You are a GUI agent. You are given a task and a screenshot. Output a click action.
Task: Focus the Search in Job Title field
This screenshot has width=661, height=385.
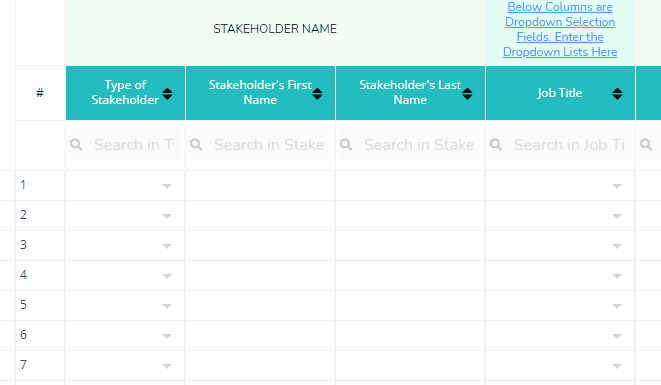(560, 145)
